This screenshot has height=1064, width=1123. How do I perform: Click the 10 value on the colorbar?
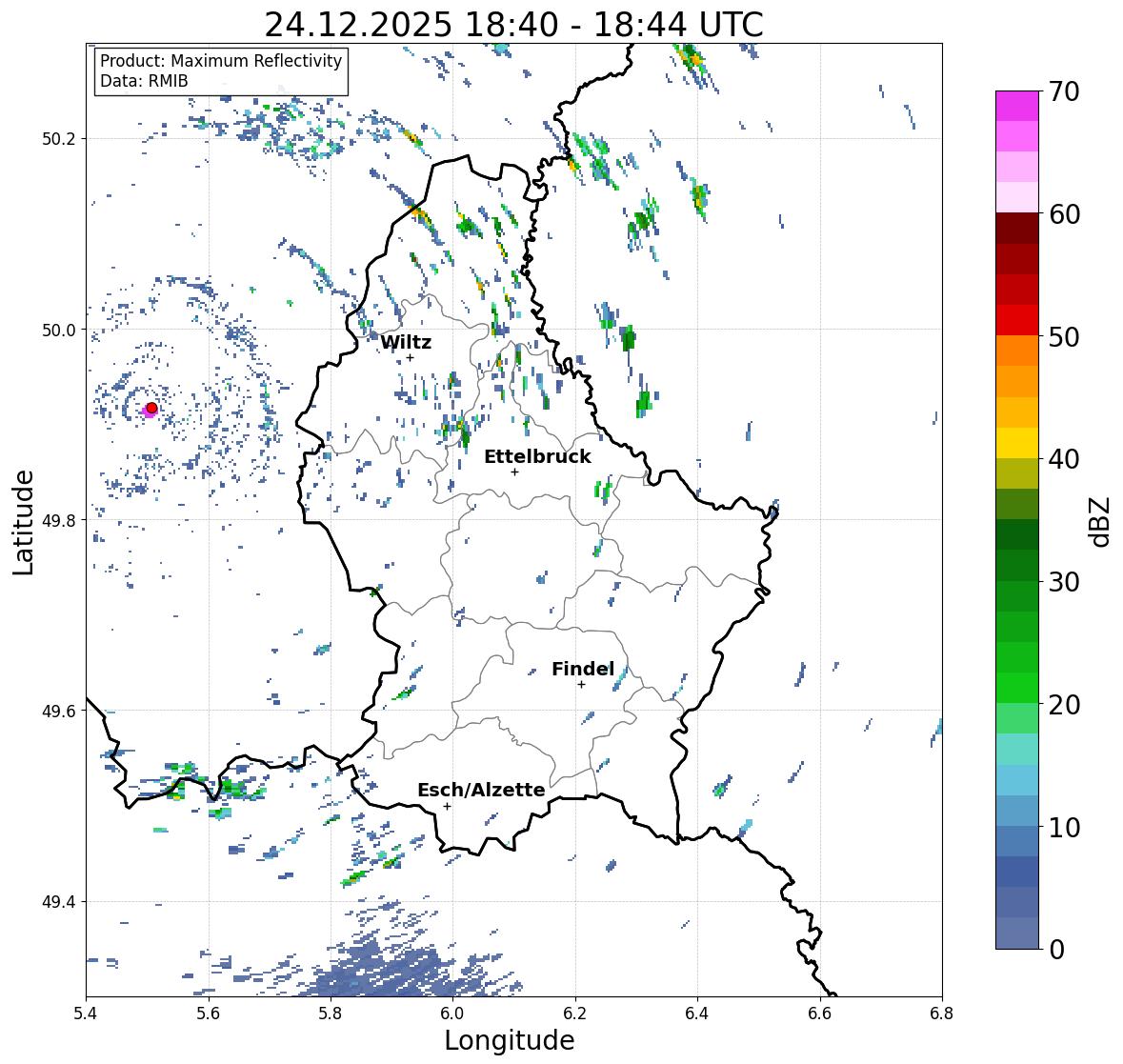[1064, 827]
